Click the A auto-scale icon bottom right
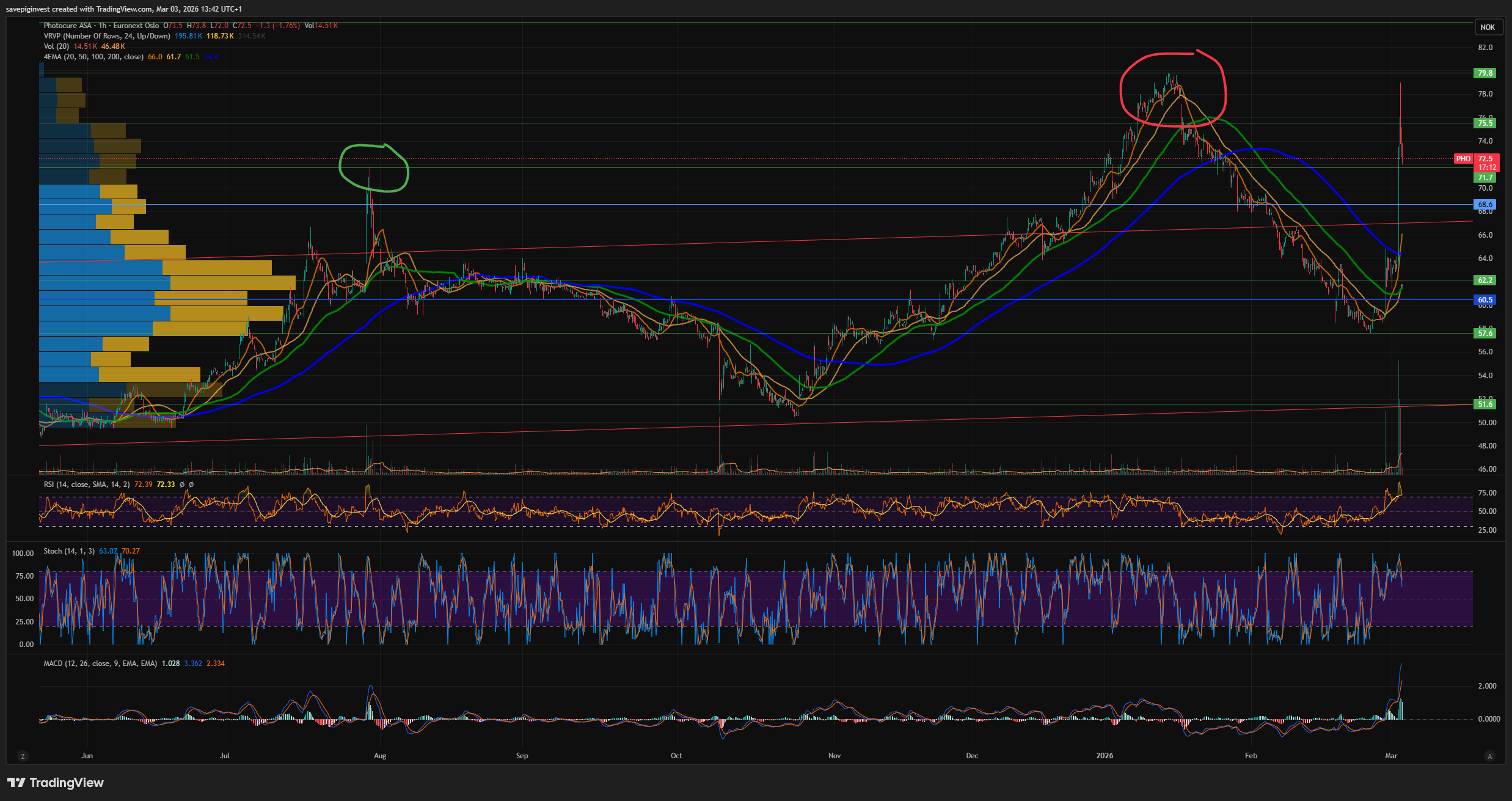 pyautogui.click(x=1489, y=756)
